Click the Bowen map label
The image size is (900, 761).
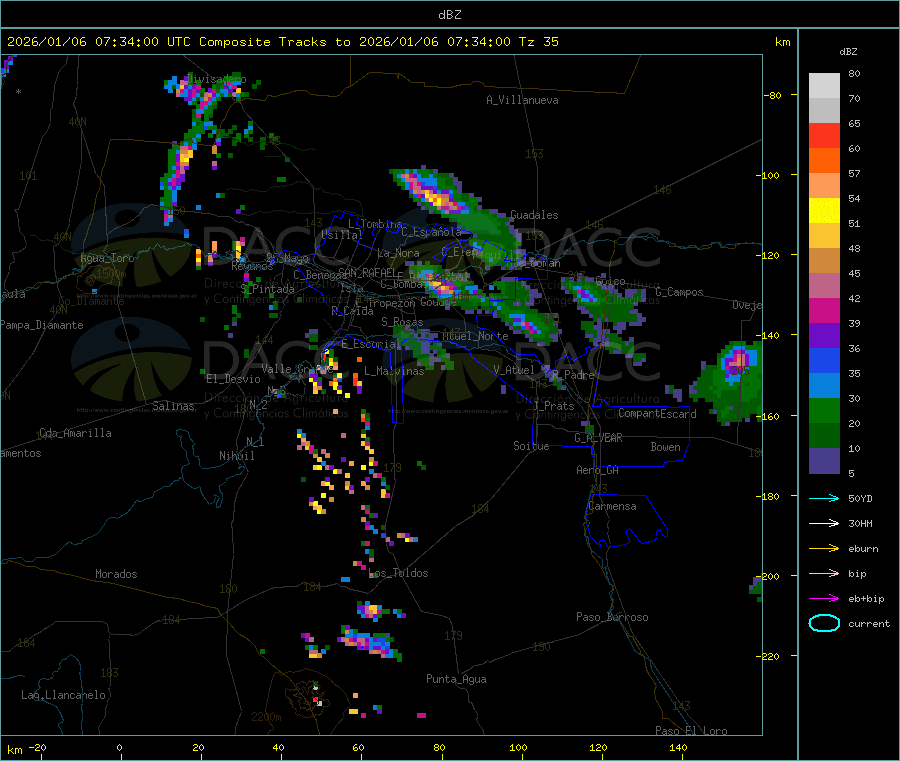[x=665, y=447]
